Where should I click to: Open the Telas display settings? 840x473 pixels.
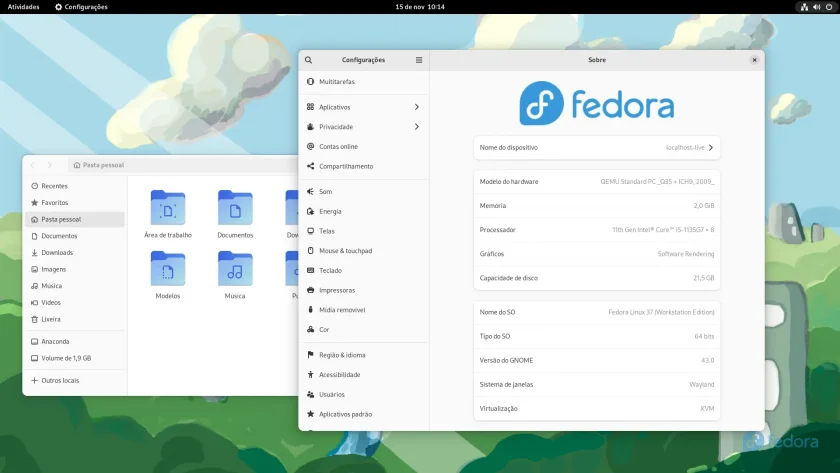pyautogui.click(x=364, y=231)
